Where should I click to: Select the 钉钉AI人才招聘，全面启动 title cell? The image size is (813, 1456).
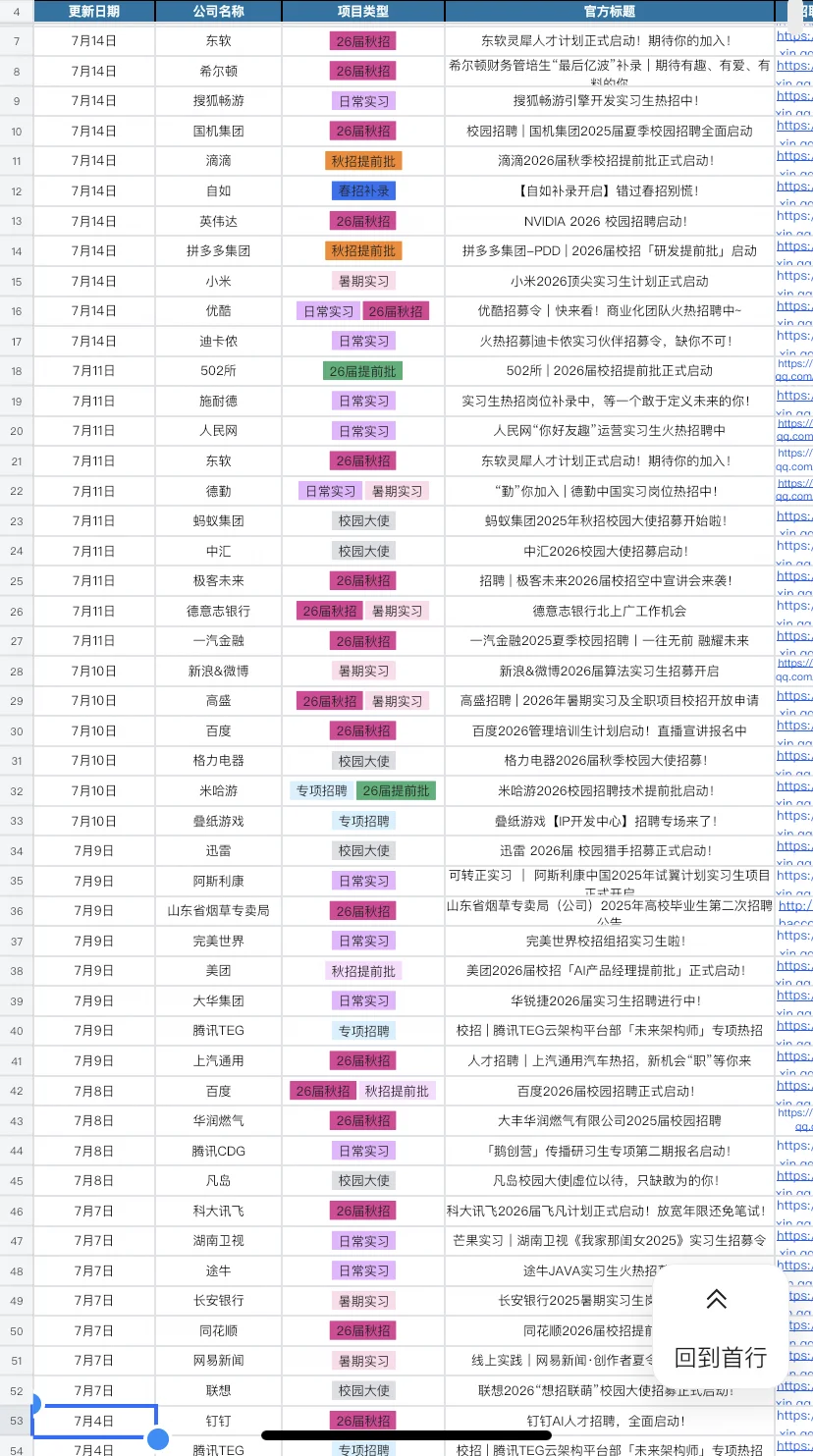[610, 1421]
